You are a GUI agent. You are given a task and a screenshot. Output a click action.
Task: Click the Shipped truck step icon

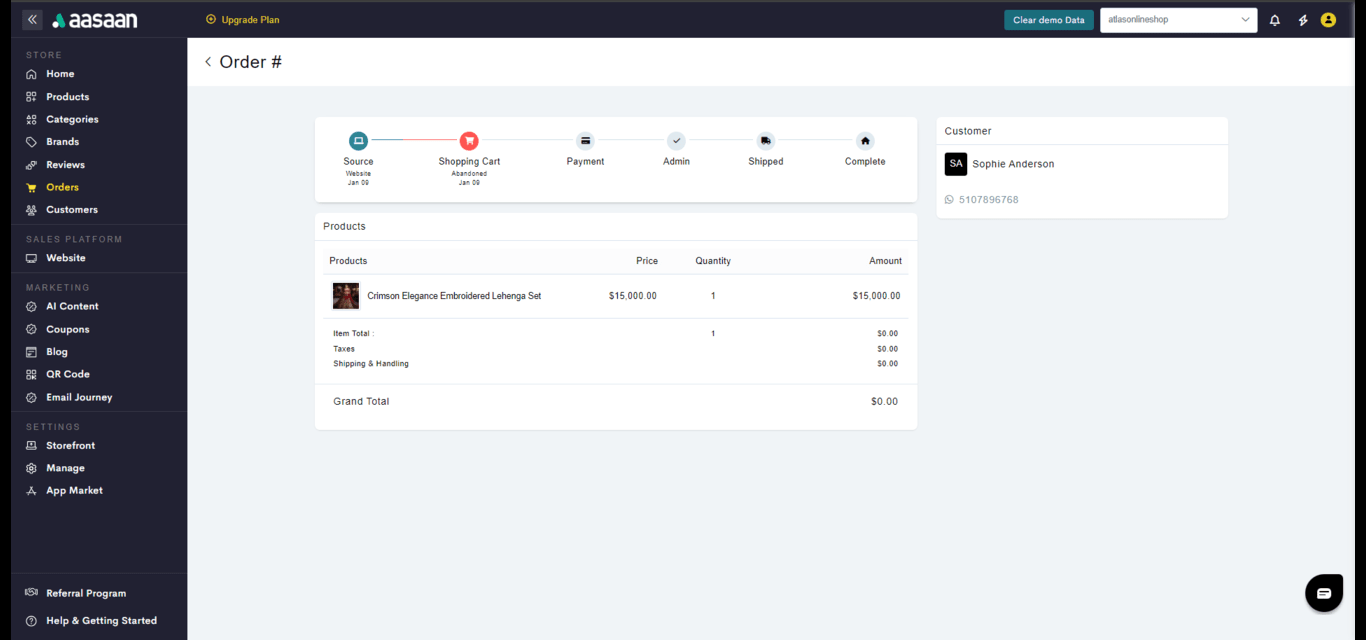pos(765,141)
